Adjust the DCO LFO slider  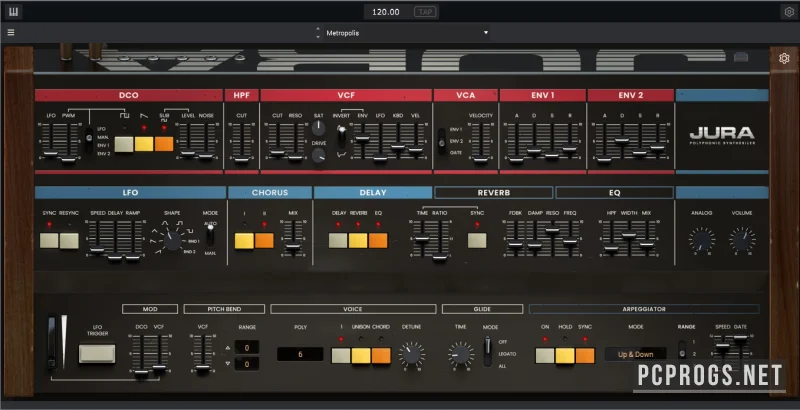point(51,153)
